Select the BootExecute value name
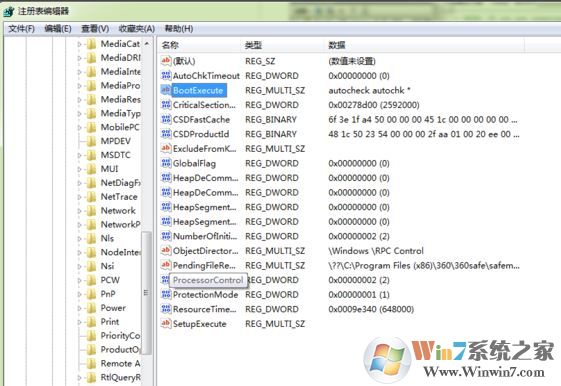Viewport: 561px width, 386px height. (198, 91)
